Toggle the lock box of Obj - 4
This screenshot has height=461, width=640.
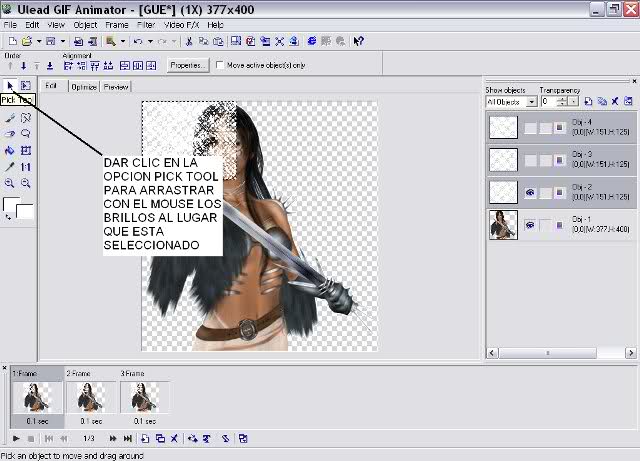545,128
